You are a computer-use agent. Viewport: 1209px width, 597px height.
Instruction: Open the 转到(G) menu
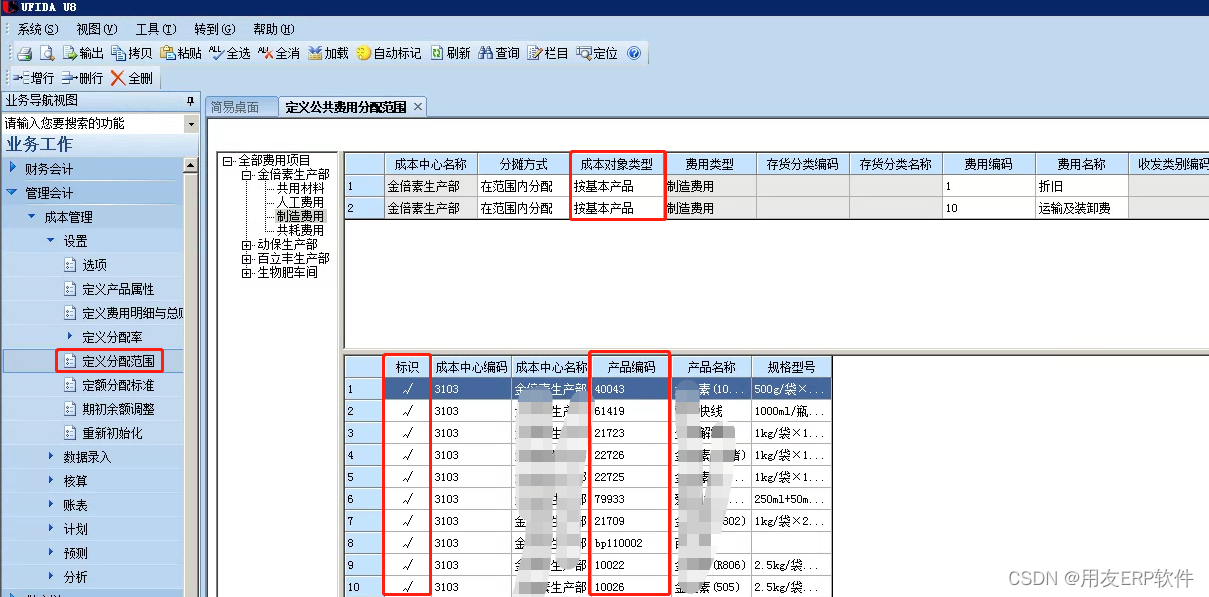pos(214,29)
